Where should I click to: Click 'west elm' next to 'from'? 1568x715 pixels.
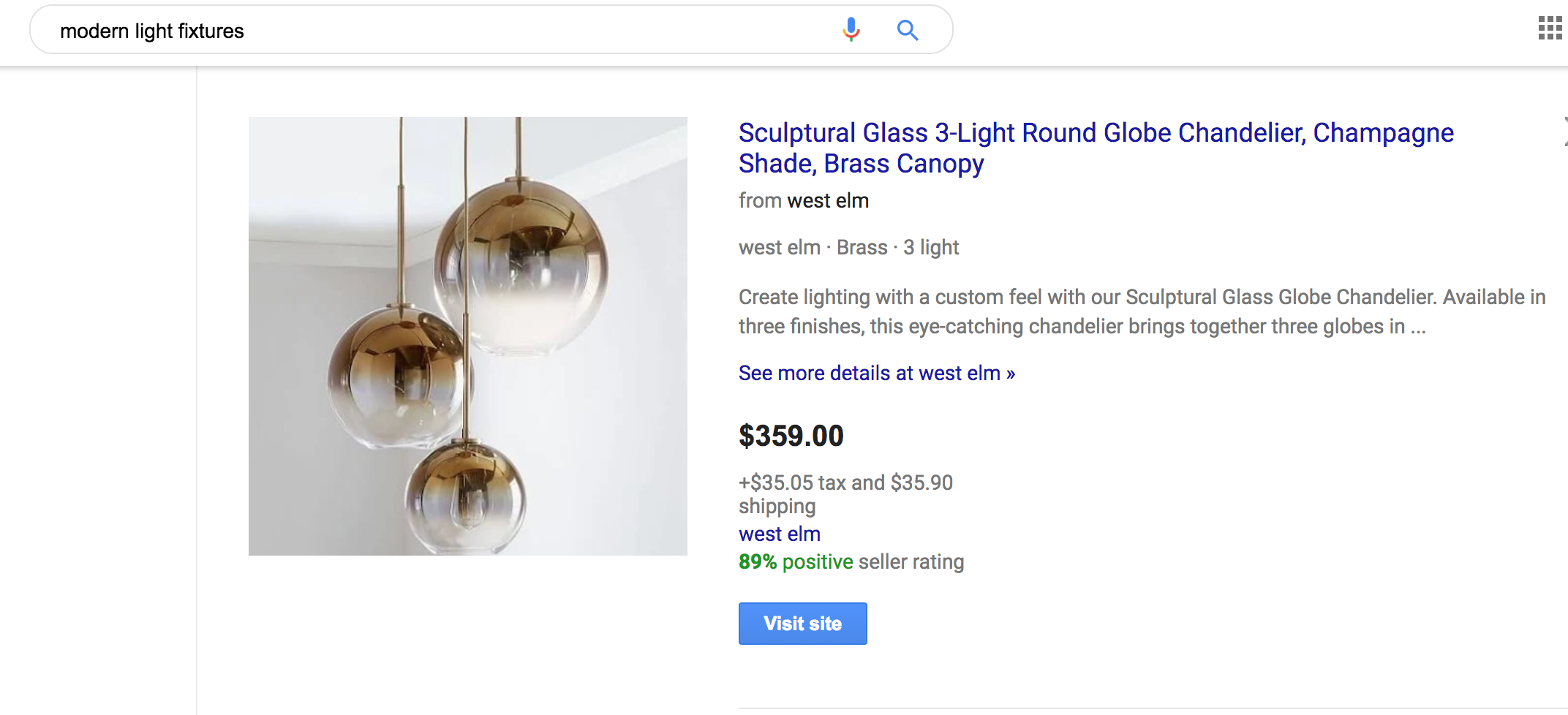click(828, 200)
